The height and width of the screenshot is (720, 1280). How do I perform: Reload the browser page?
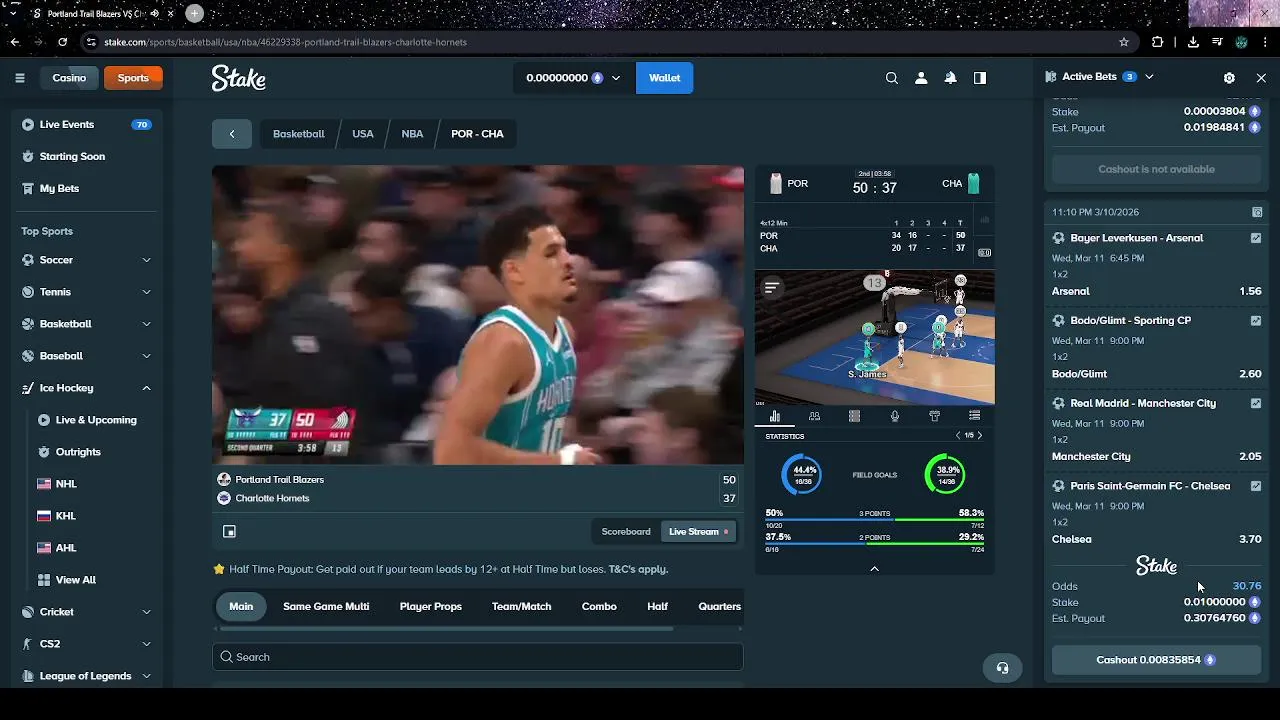click(x=63, y=42)
